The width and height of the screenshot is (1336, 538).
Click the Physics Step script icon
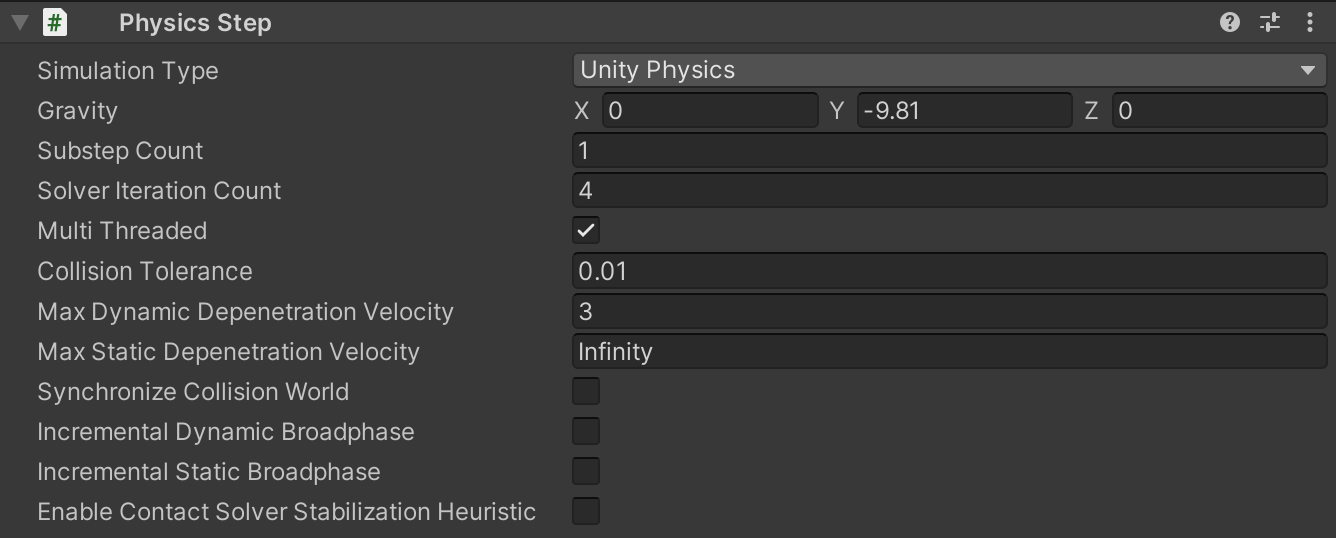coord(55,22)
